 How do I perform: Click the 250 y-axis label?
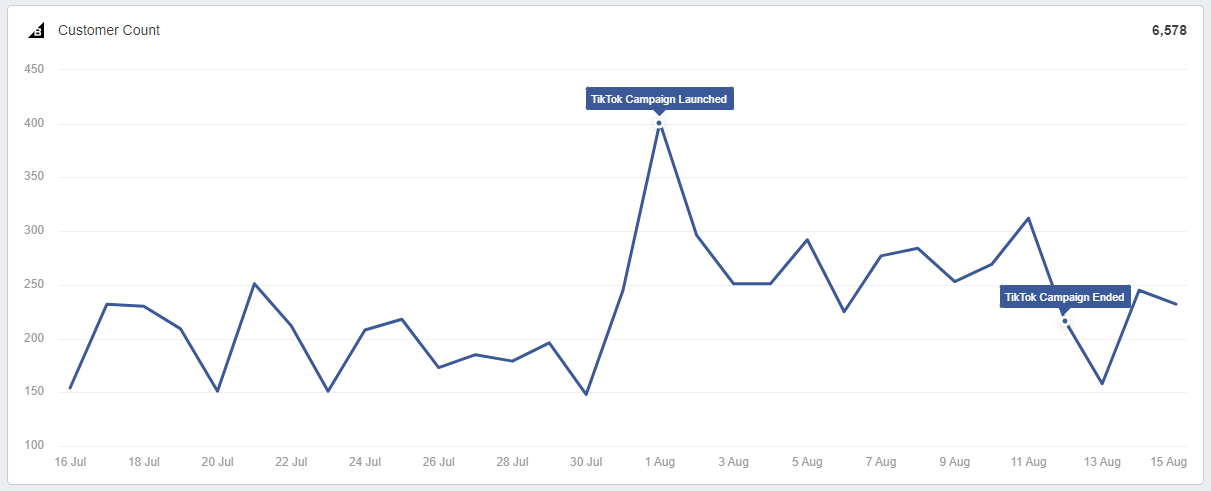pyautogui.click(x=34, y=285)
